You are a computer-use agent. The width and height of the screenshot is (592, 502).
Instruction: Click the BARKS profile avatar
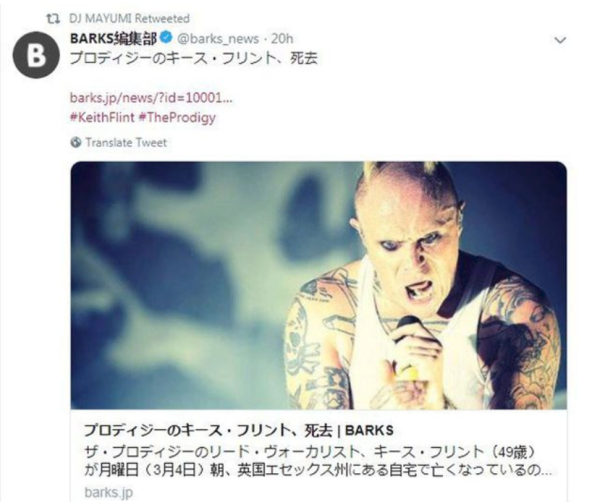coord(36,55)
